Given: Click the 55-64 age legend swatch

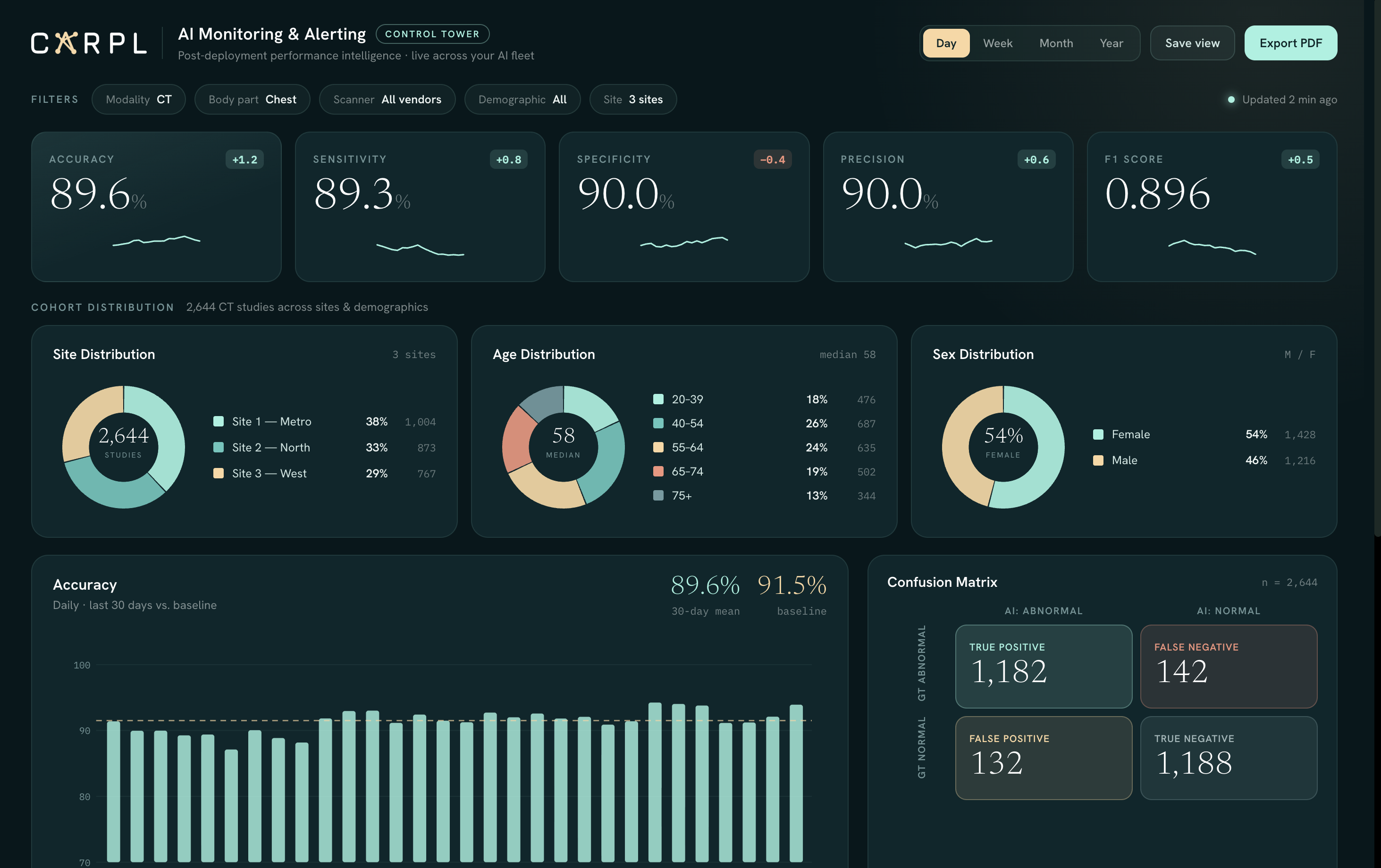Looking at the screenshot, I should (658, 447).
